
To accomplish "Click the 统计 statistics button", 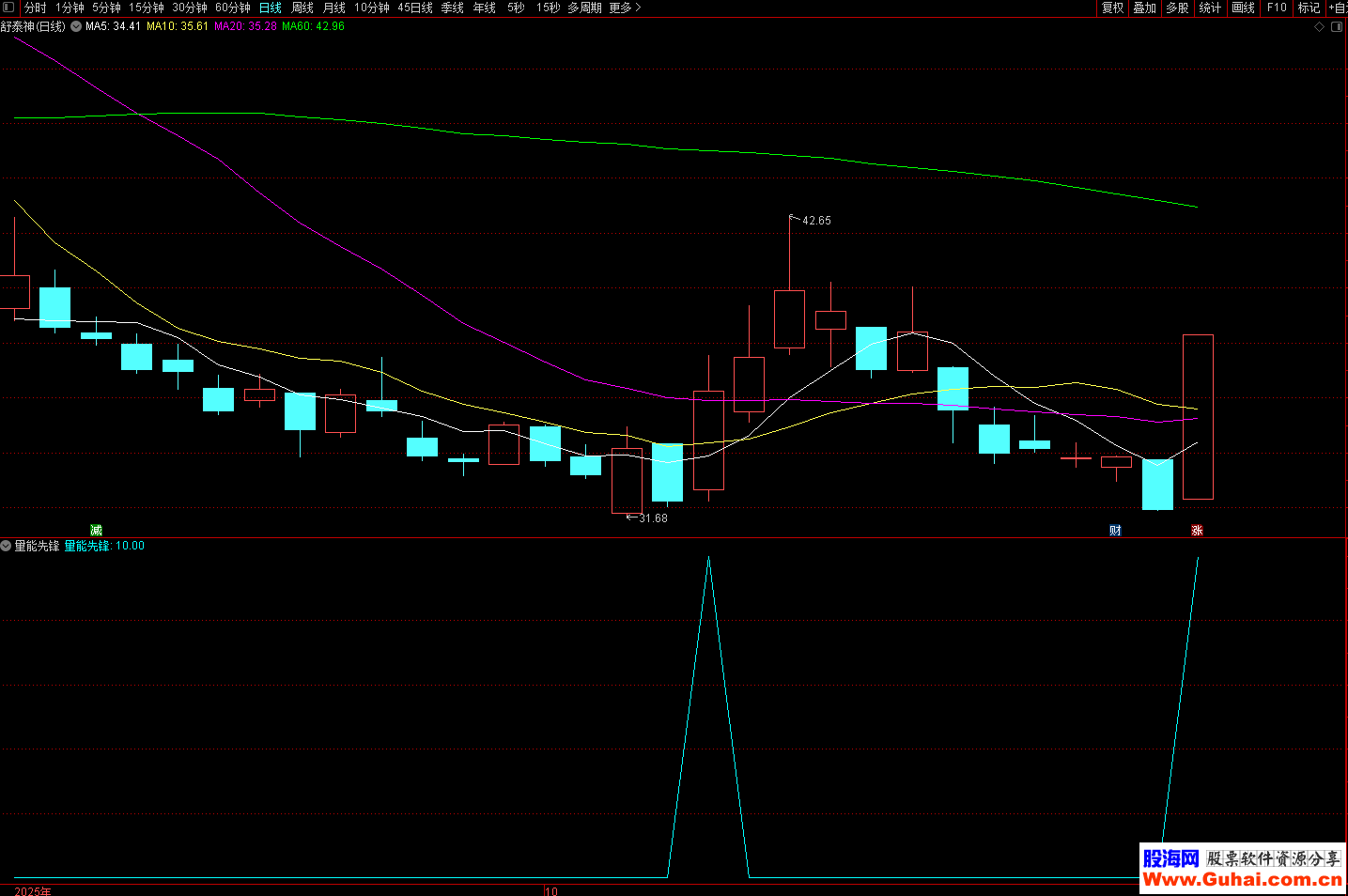I will click(x=1210, y=8).
